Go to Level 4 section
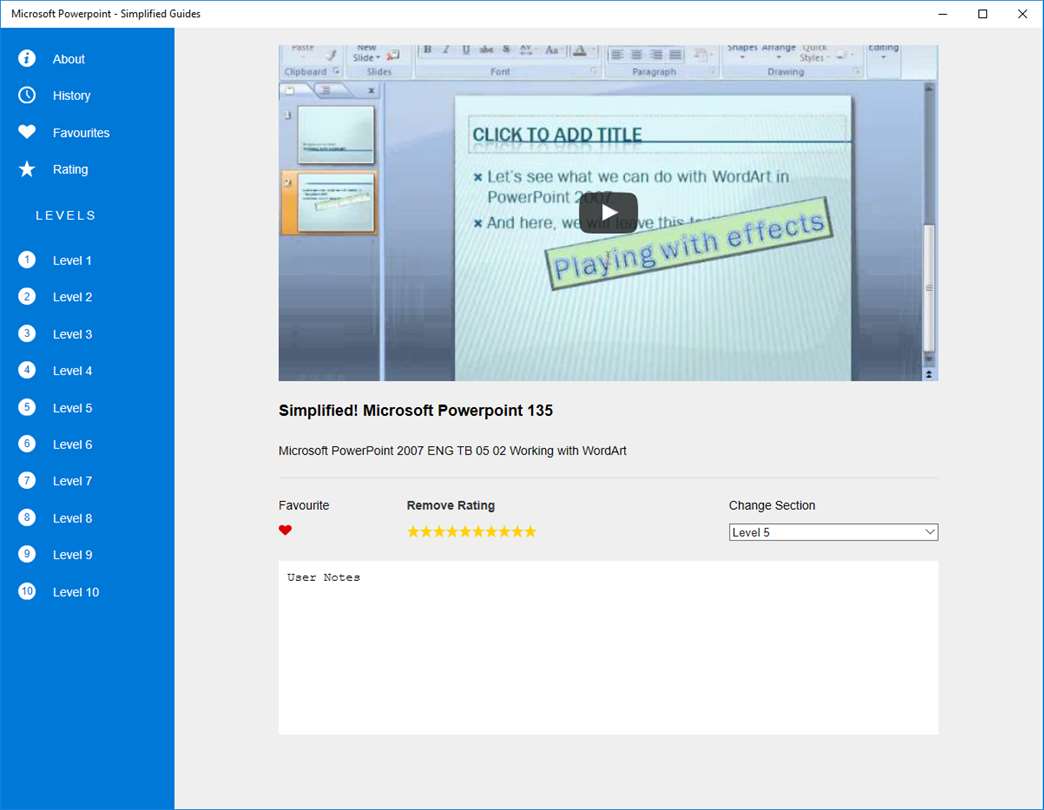The height and width of the screenshot is (810, 1044). coord(73,371)
